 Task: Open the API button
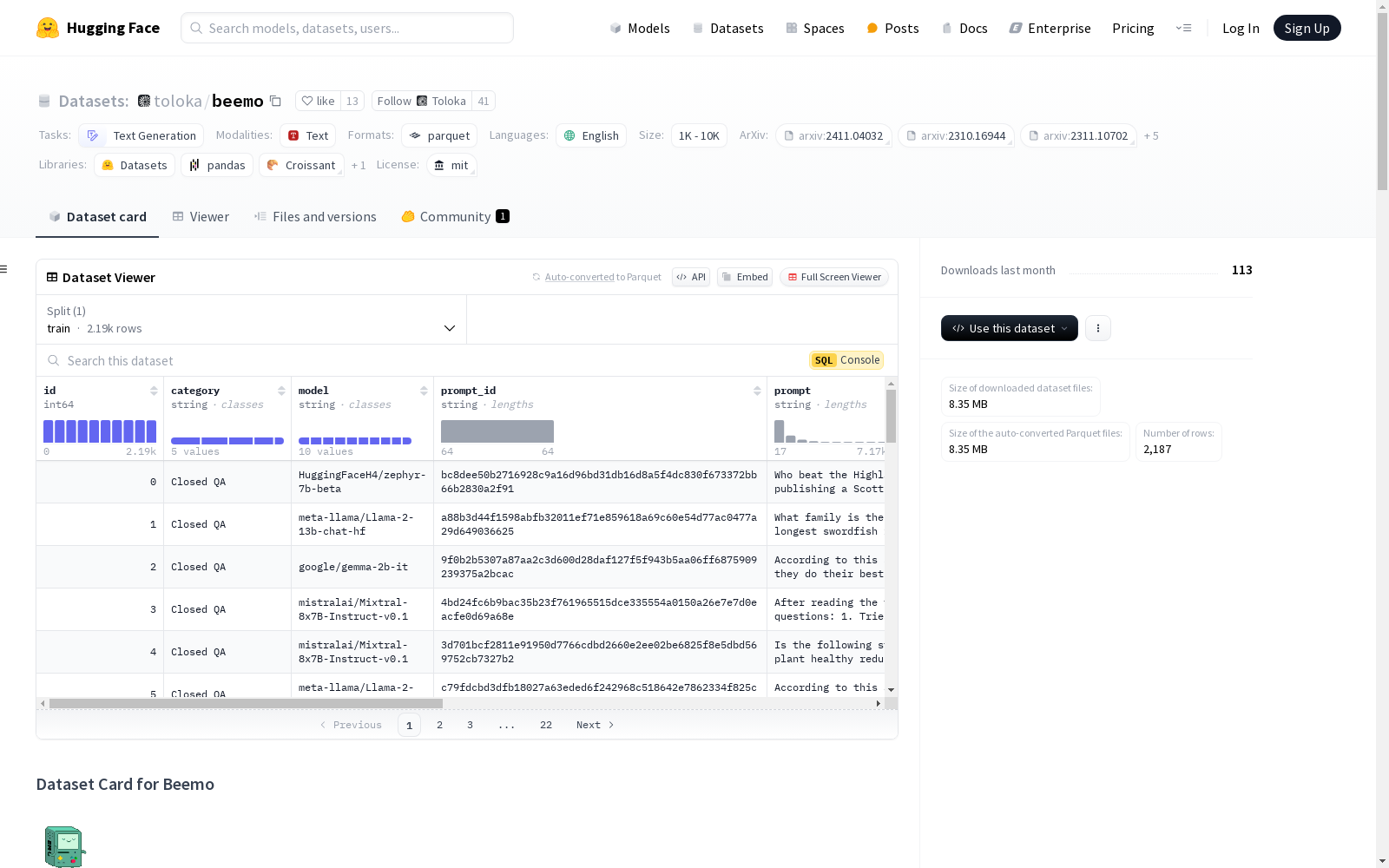pyautogui.click(x=691, y=277)
